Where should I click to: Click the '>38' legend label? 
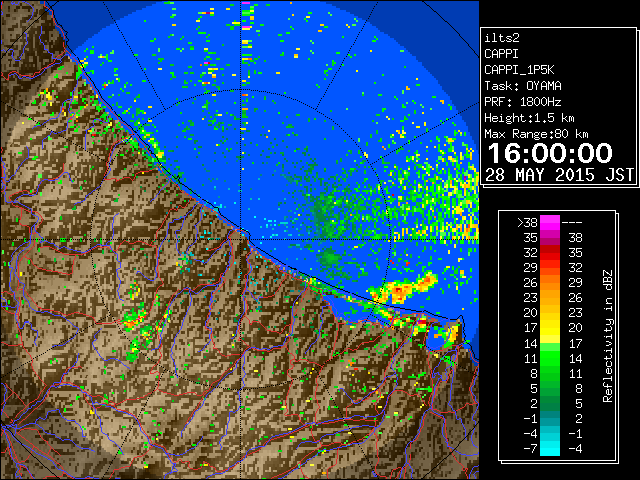point(527,223)
